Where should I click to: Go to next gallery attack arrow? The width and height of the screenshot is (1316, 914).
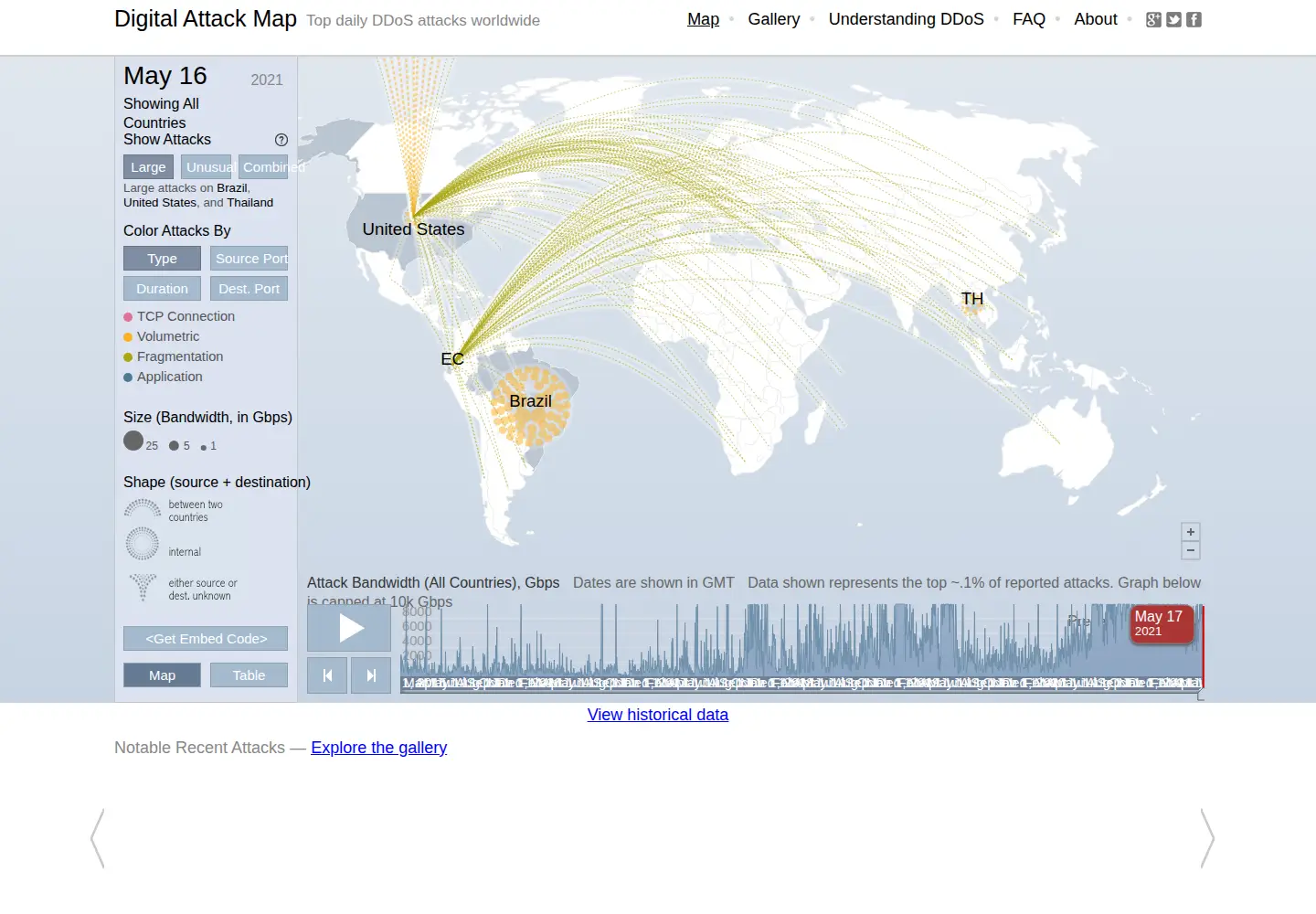1207,838
